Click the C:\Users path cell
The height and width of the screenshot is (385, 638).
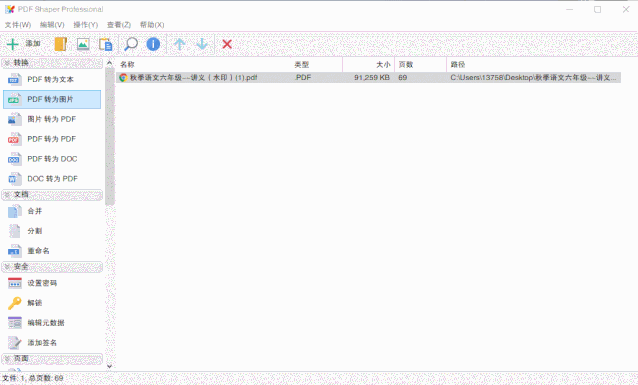click(x=533, y=77)
